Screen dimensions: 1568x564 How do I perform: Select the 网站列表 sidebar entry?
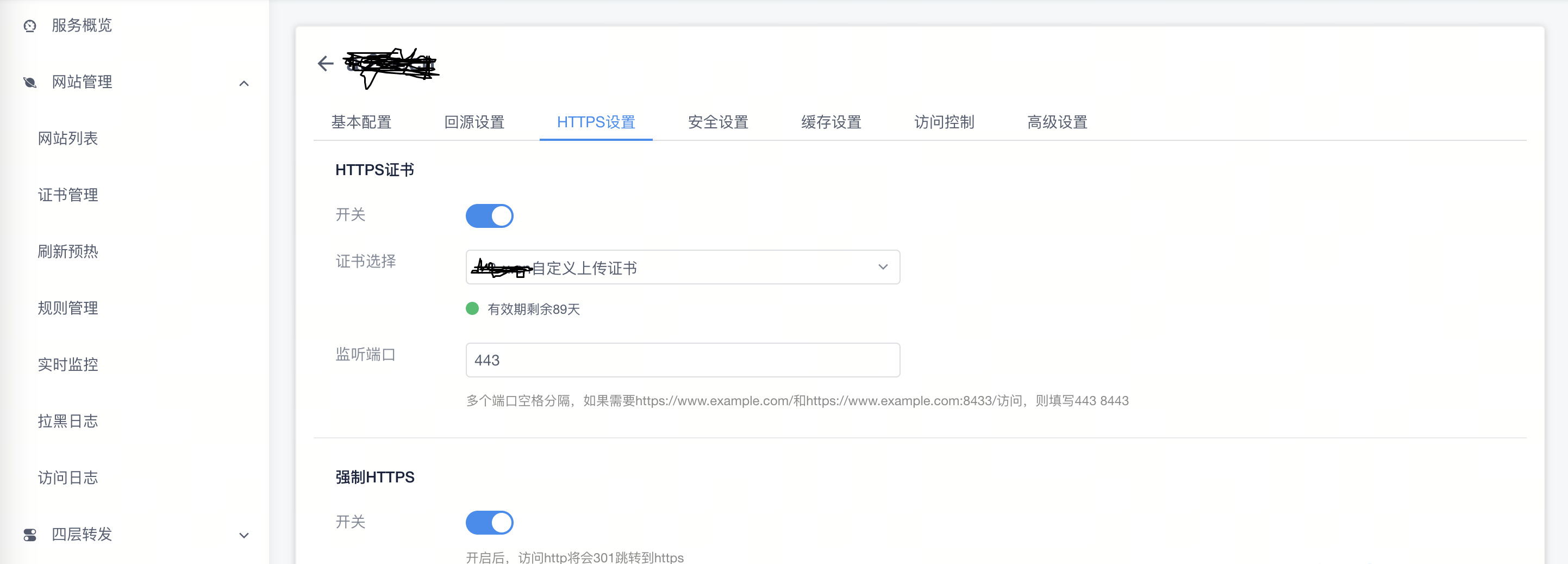(68, 138)
